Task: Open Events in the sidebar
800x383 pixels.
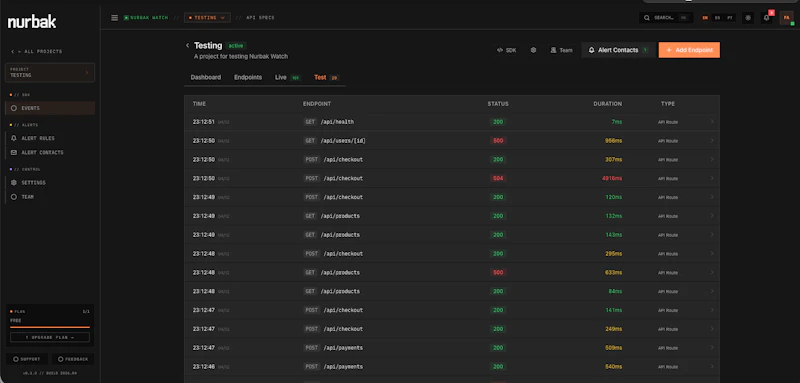Action: click(50, 108)
